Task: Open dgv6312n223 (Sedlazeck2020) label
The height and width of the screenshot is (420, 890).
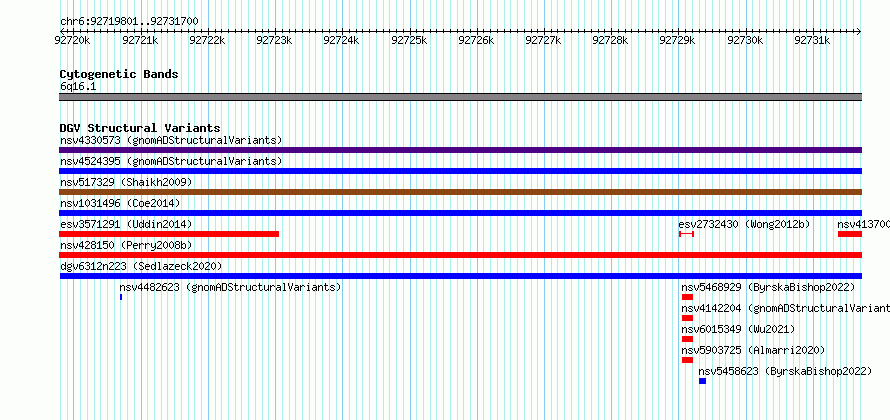Action: (x=141, y=266)
